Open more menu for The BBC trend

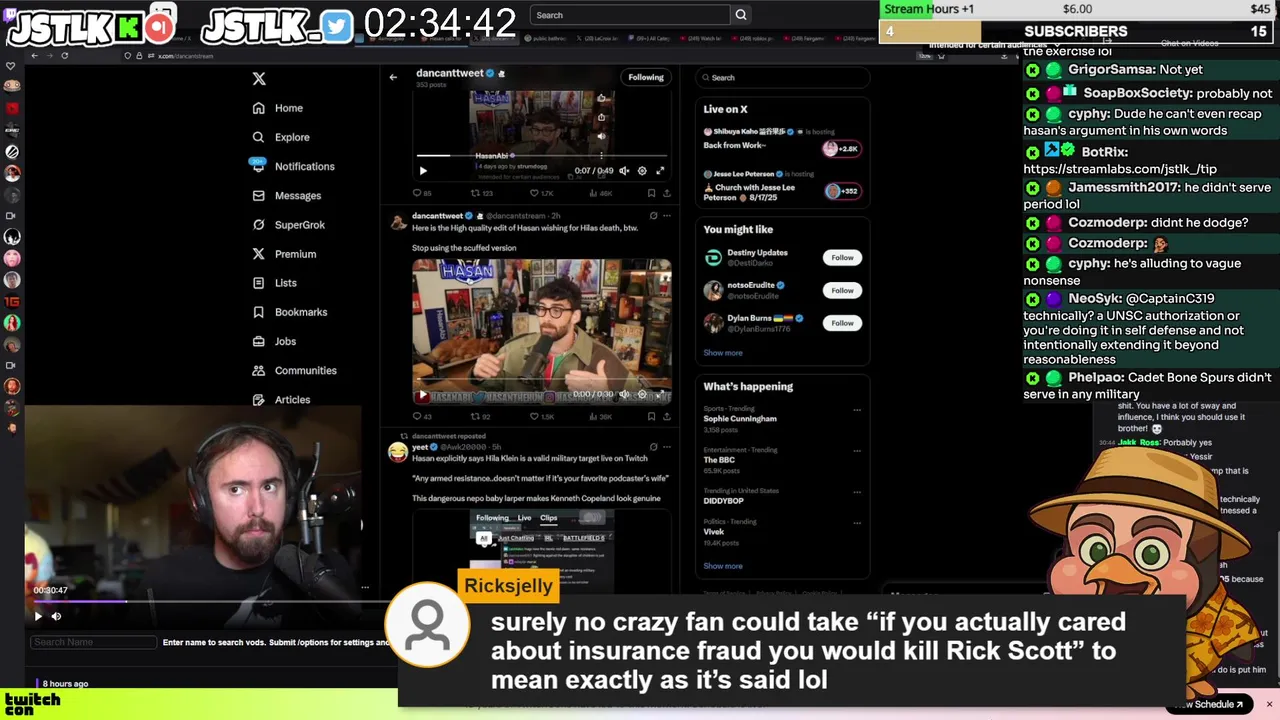tap(856, 451)
